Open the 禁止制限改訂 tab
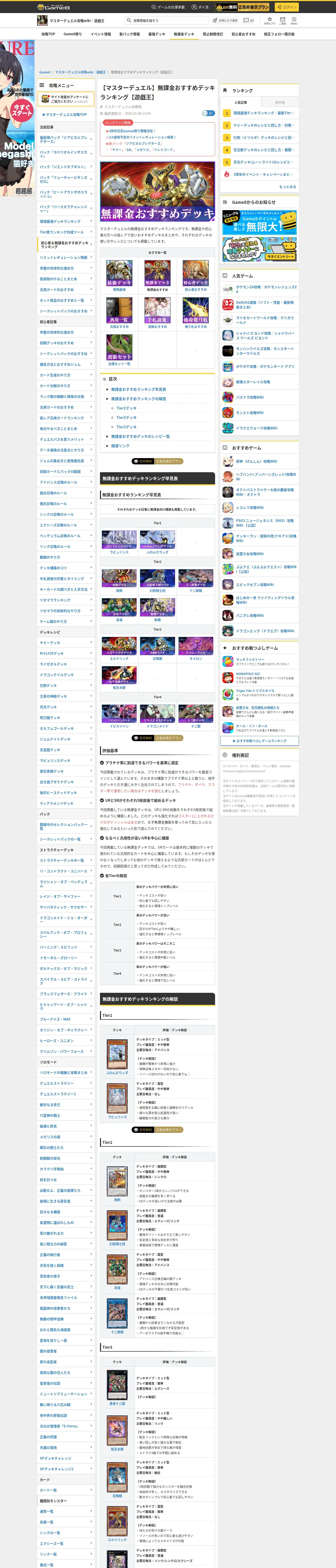336x1568 pixels. 213,34
